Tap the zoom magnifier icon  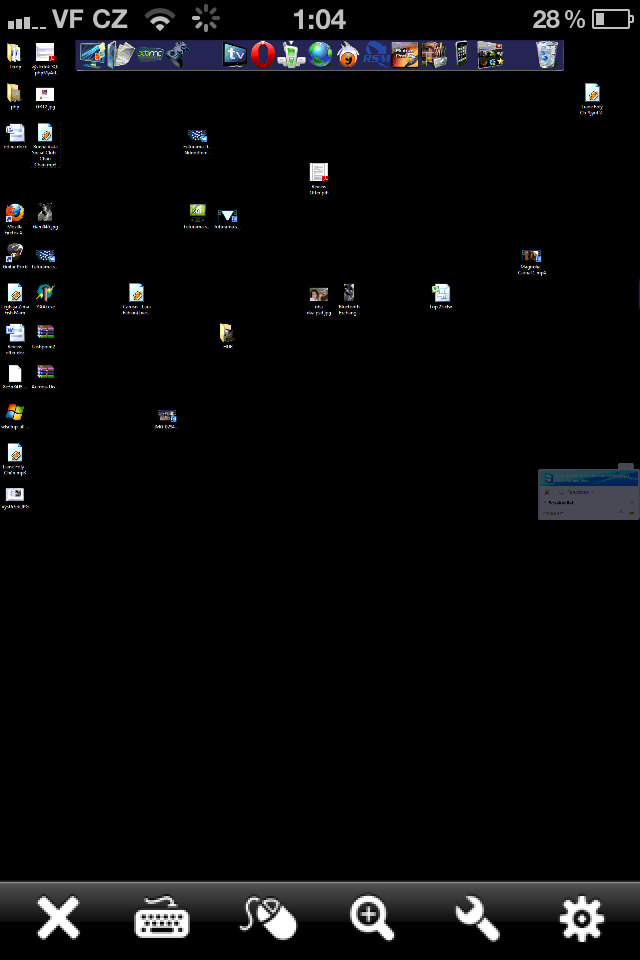[372, 918]
